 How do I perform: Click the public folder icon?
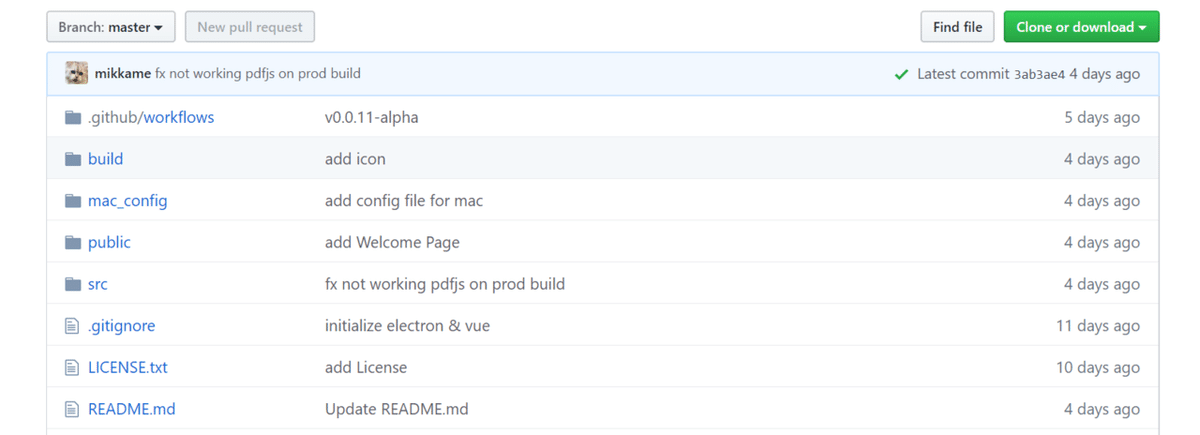72,243
